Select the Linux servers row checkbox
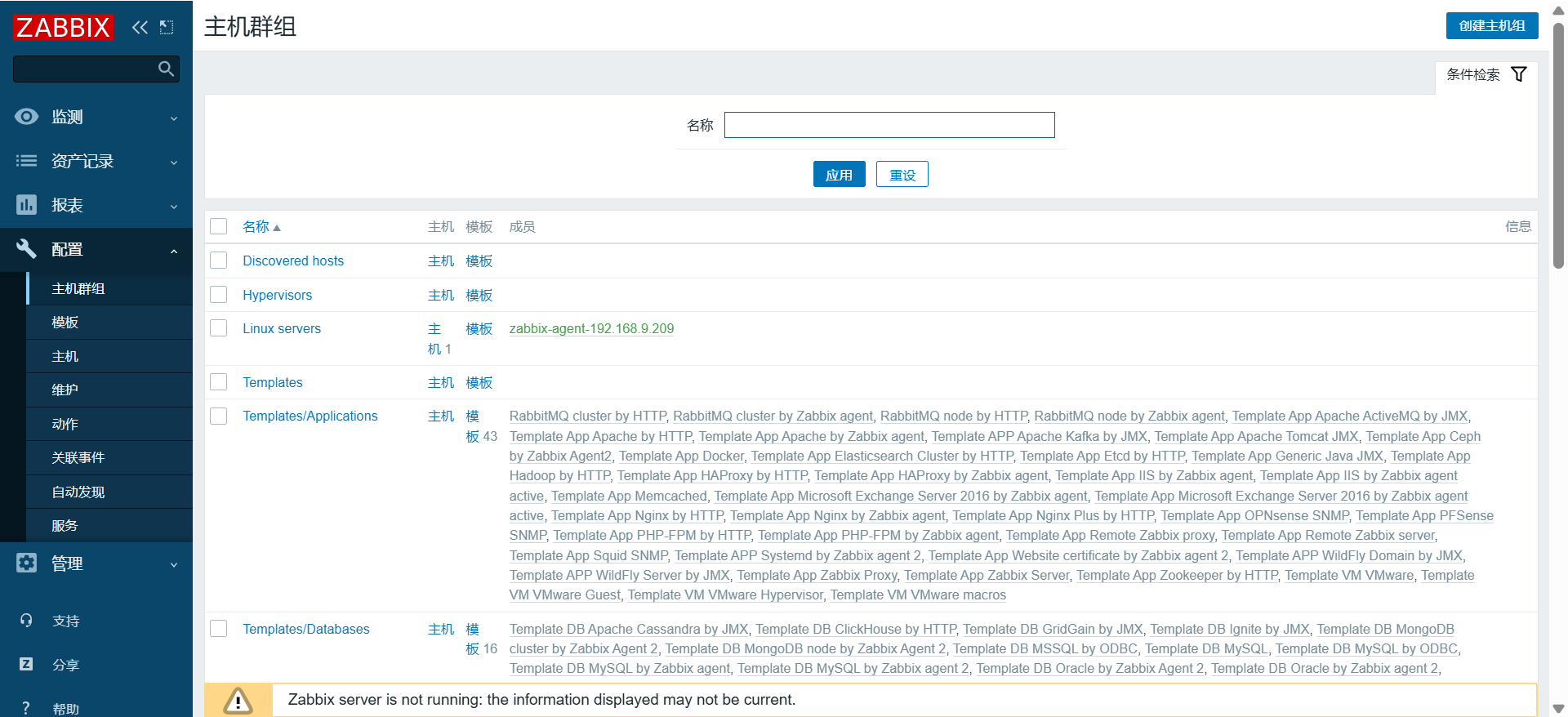 (219, 328)
